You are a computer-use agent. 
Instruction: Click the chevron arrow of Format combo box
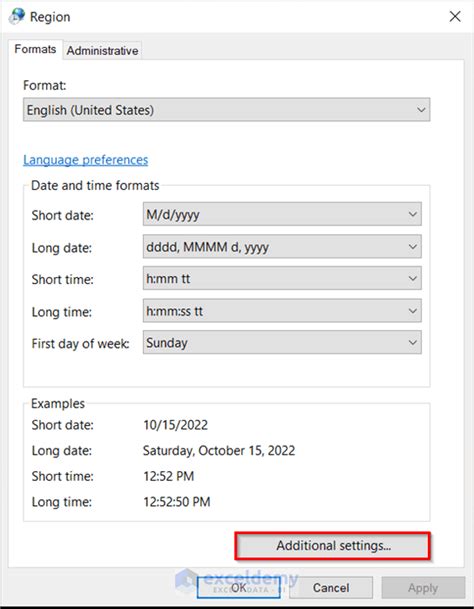tap(421, 110)
